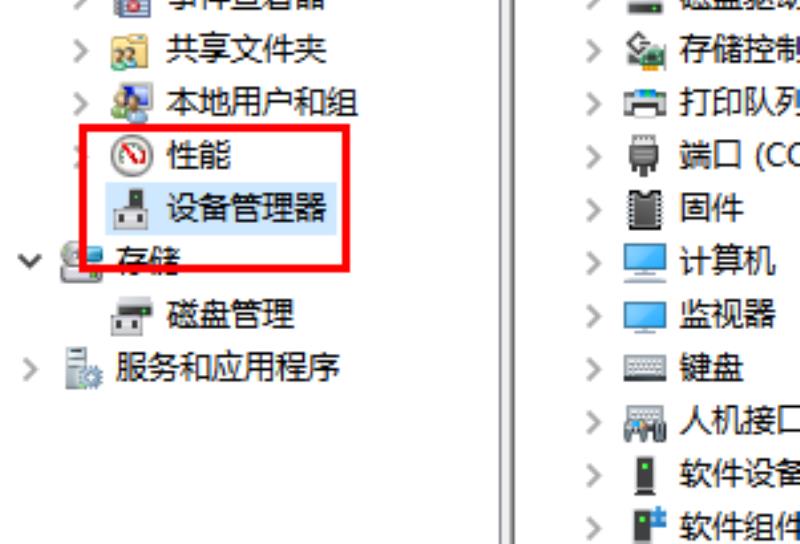
Task: Expand the 服务和应用程序 tree node
Action: point(30,369)
